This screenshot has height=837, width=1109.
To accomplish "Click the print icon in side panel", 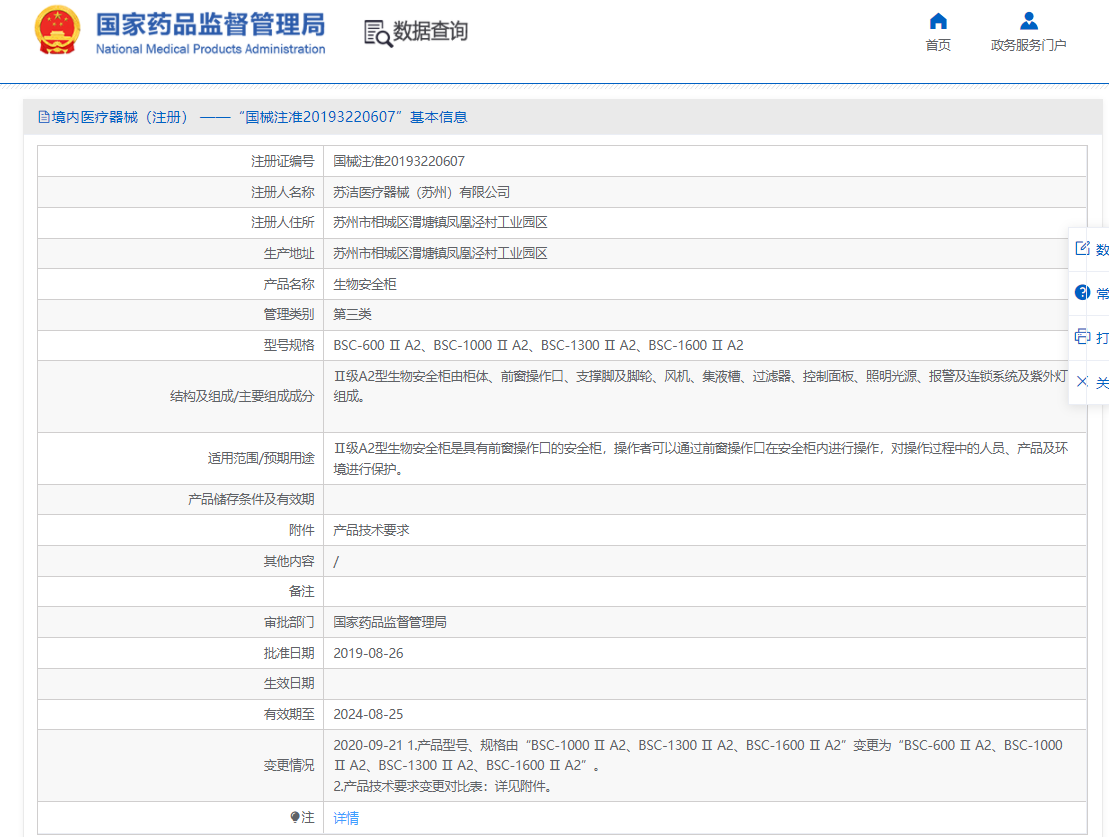I will coord(1082,337).
